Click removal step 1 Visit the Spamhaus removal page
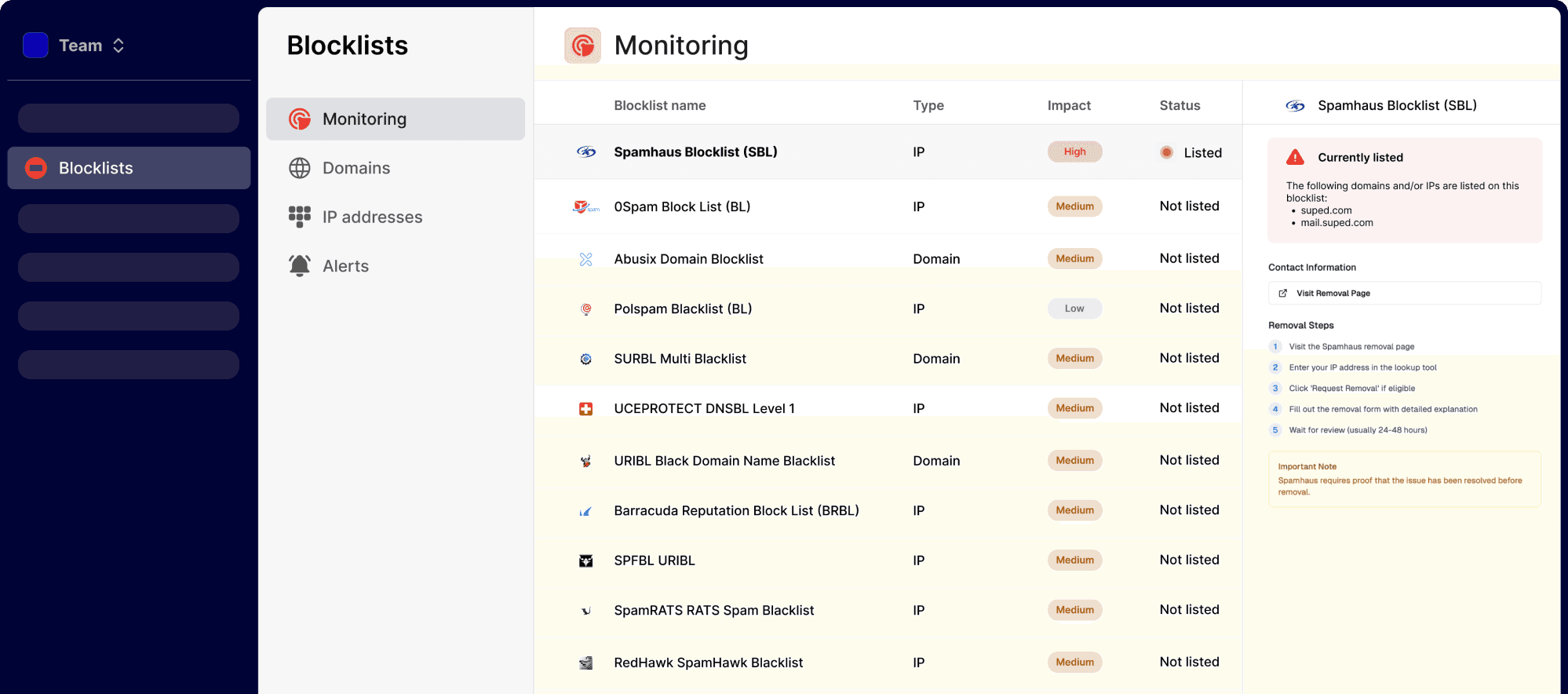1568x694 pixels. tap(1351, 347)
